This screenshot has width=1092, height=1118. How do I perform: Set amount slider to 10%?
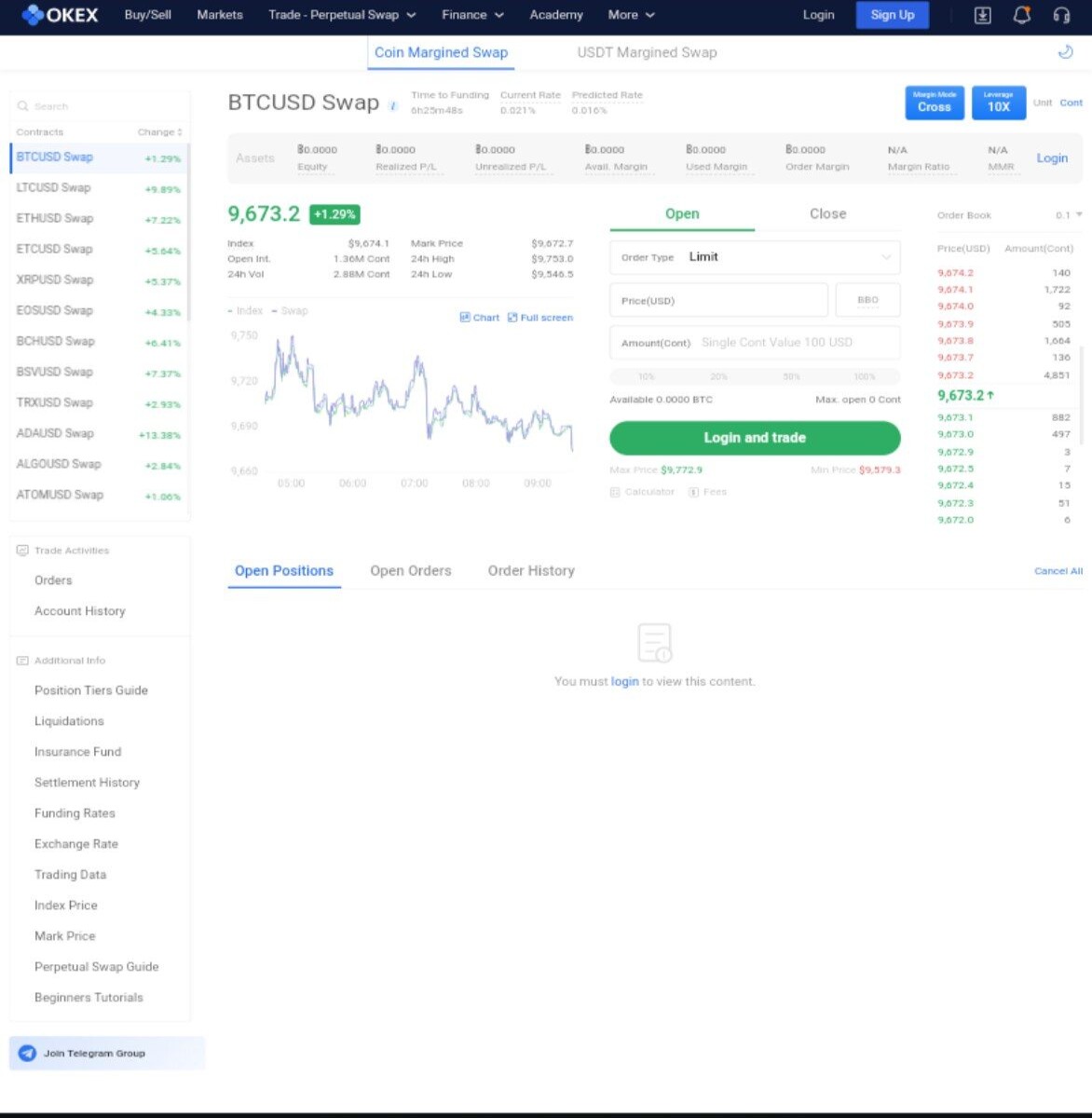(647, 376)
